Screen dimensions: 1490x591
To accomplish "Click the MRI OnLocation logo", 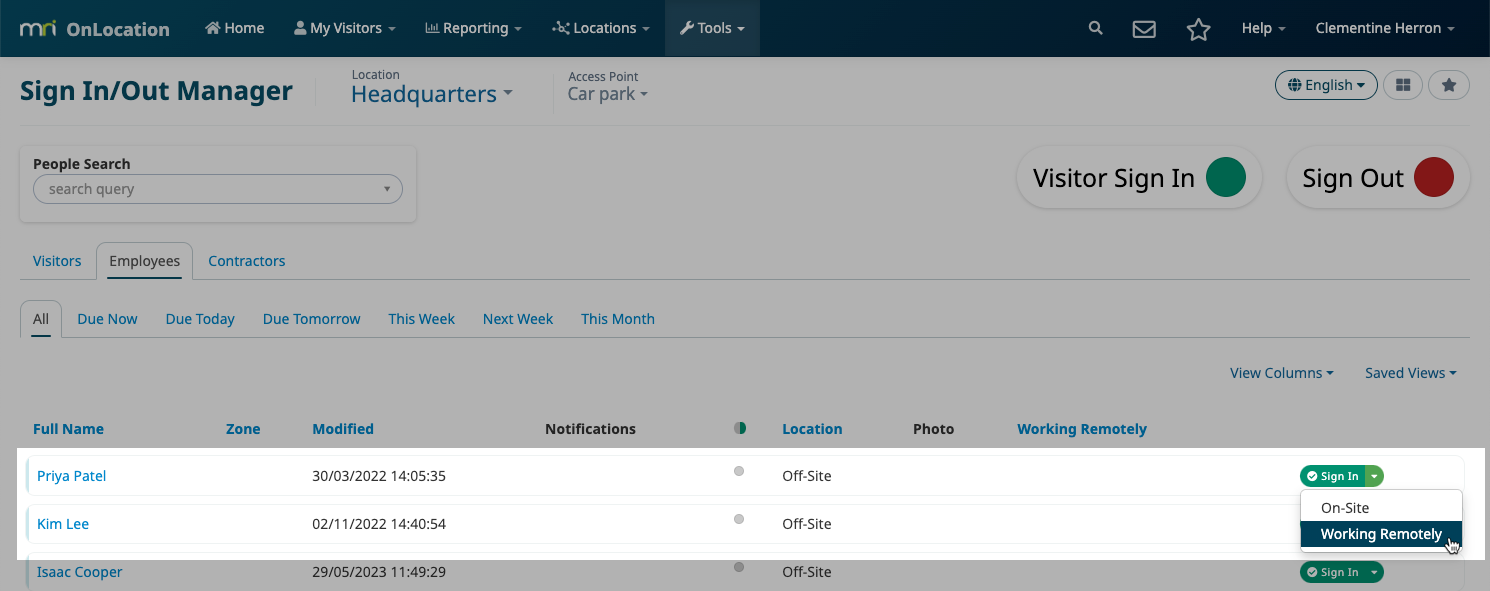I will coord(95,28).
